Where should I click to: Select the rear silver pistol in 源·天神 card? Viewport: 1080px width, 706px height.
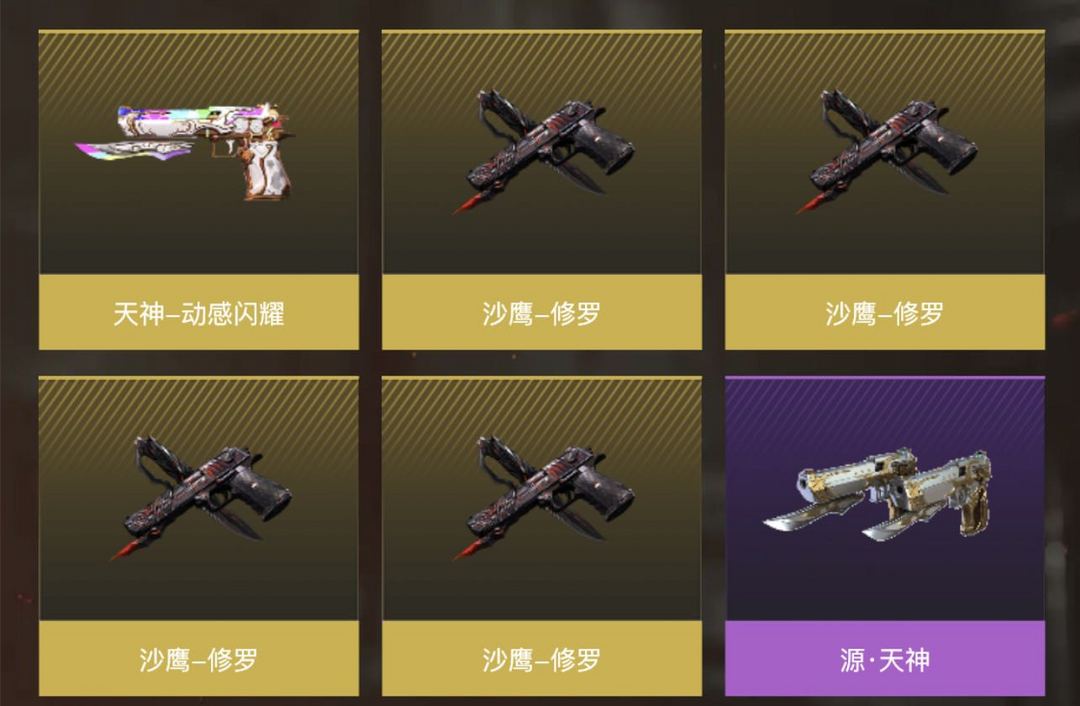837,488
